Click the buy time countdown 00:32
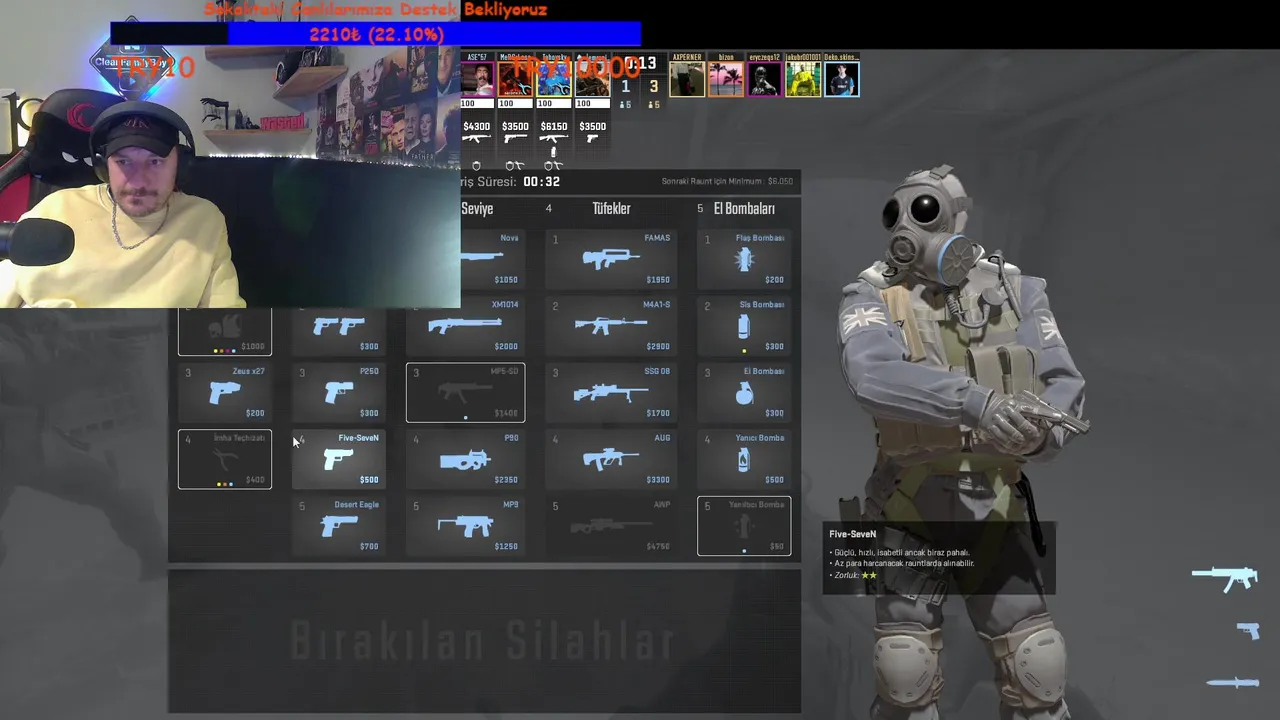The height and width of the screenshot is (720, 1280). [x=541, y=181]
